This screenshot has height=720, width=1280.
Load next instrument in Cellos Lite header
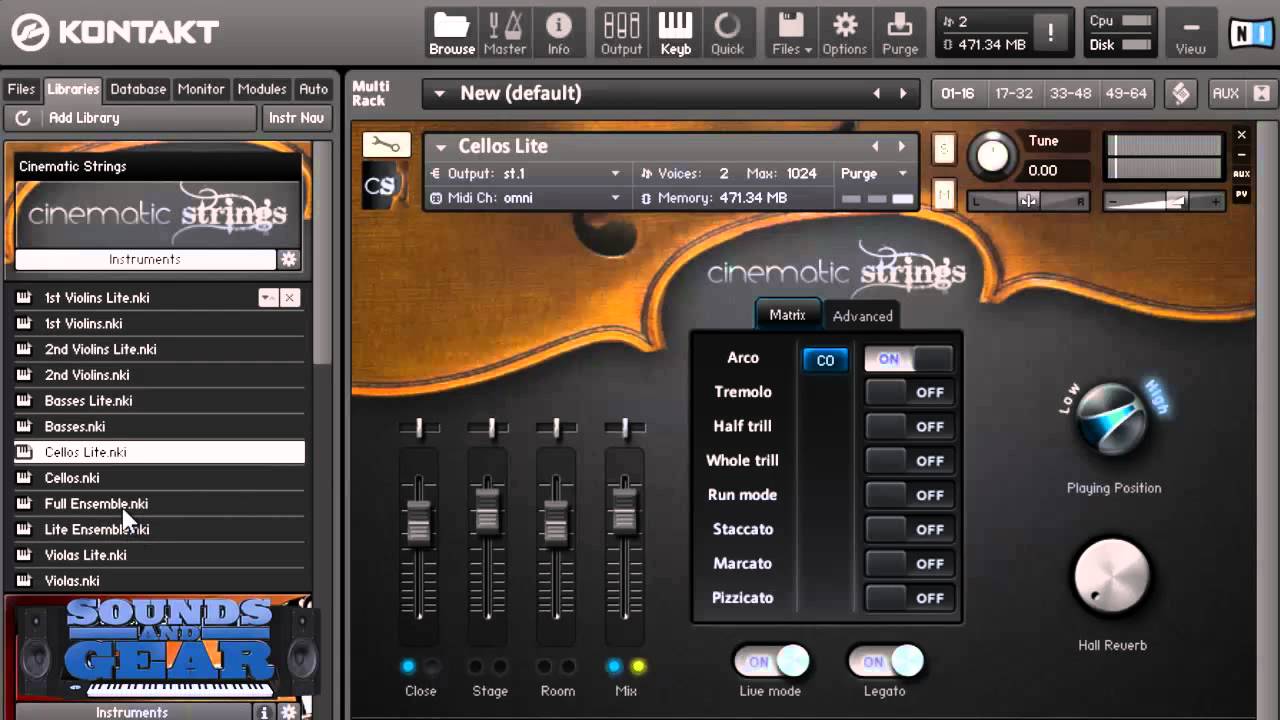point(902,146)
